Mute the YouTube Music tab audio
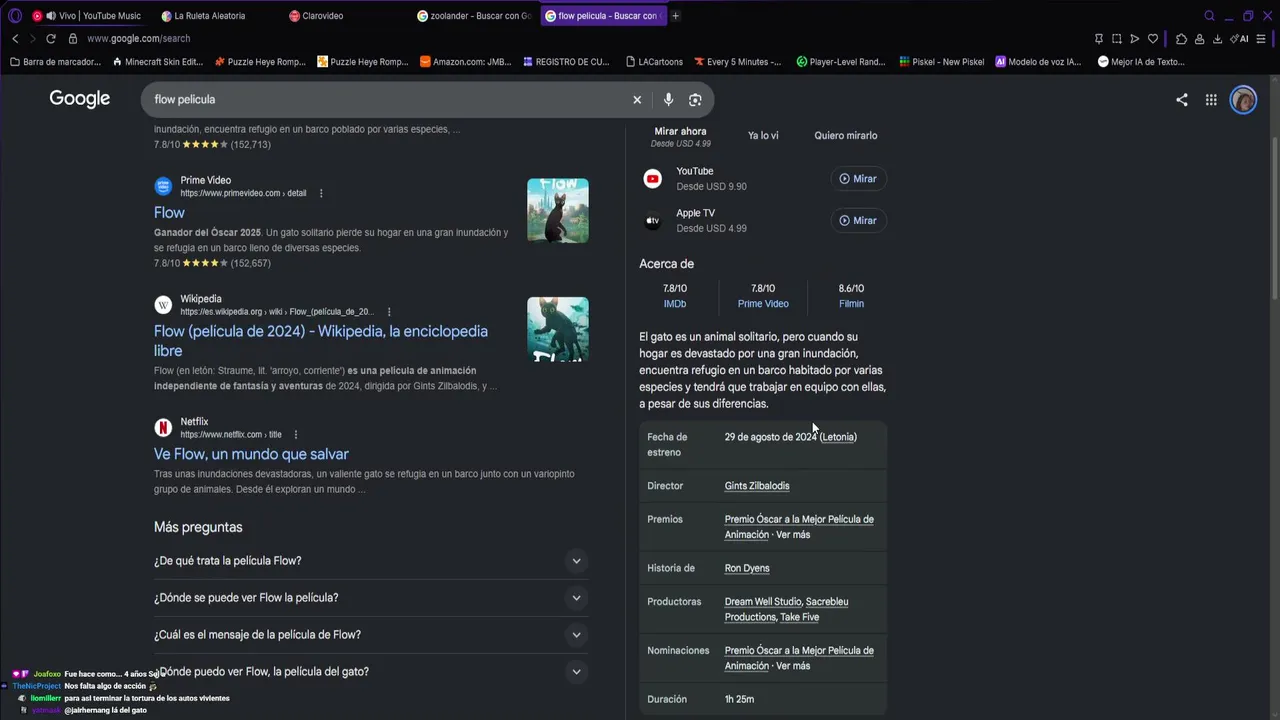Screen dimensions: 1280x720 pos(51,16)
